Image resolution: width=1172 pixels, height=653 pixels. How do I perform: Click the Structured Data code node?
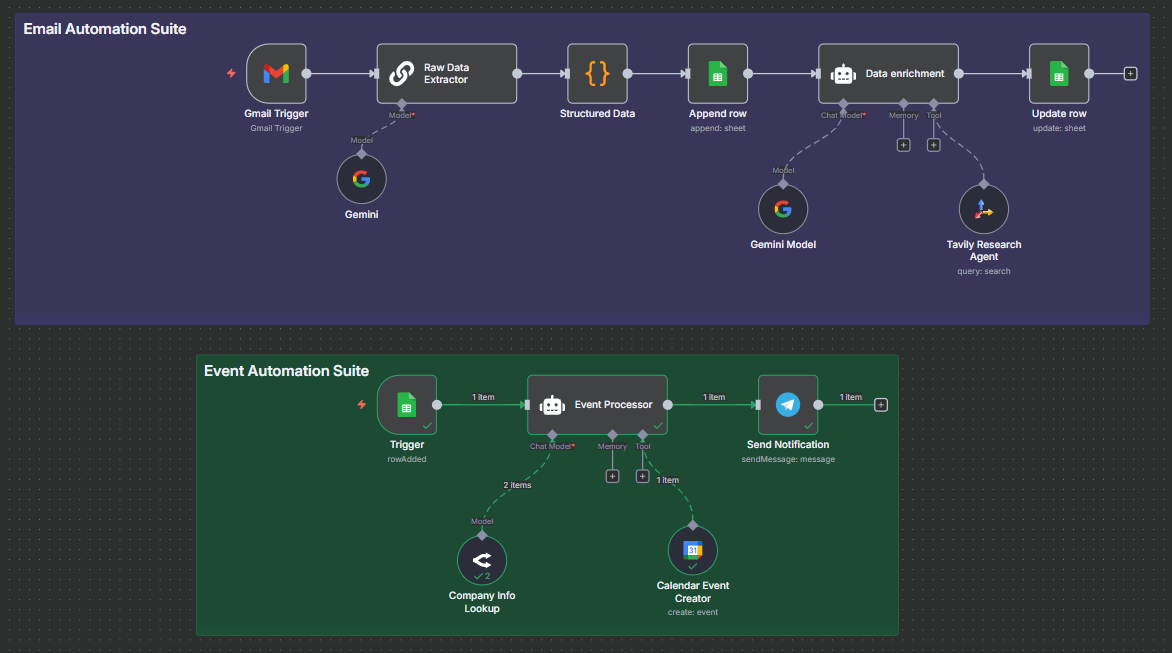[x=597, y=73]
